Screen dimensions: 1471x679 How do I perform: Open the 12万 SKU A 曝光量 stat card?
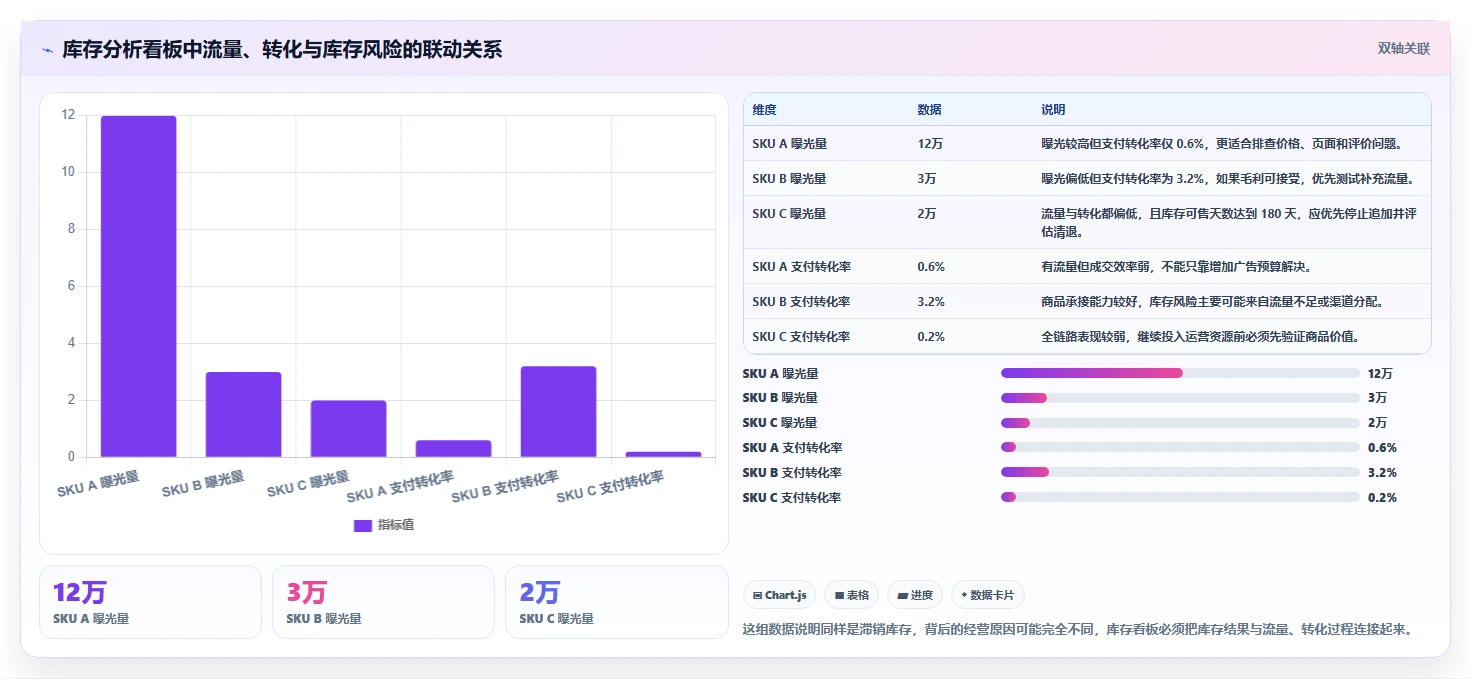pos(150,602)
